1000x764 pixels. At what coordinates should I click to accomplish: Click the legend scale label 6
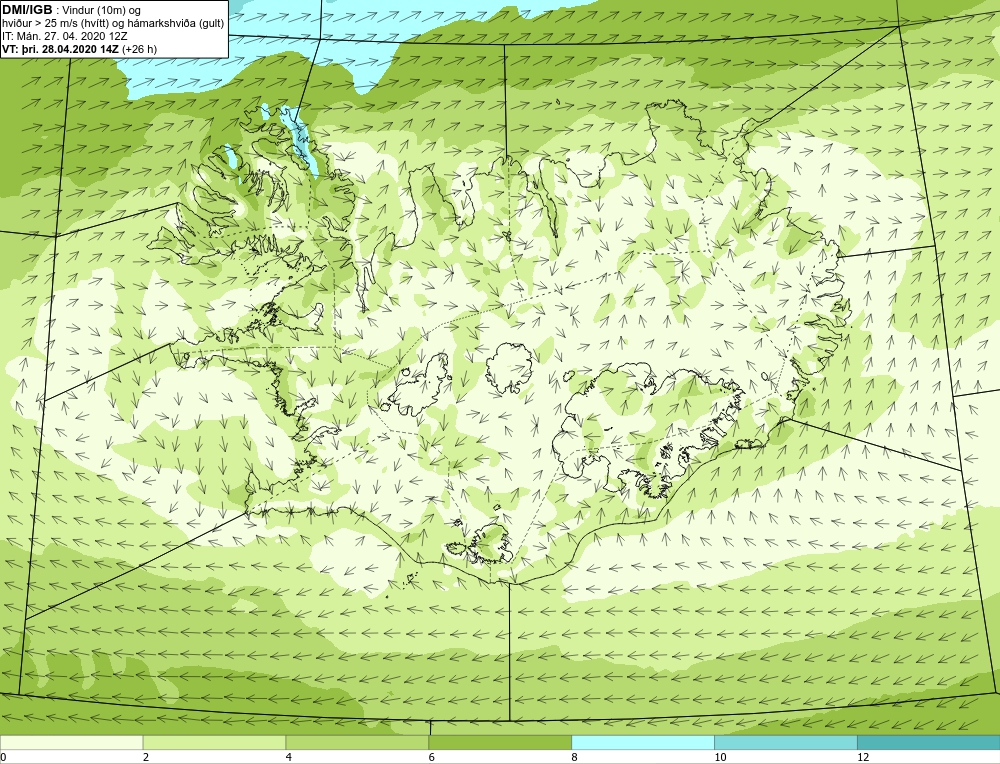pyautogui.click(x=432, y=757)
